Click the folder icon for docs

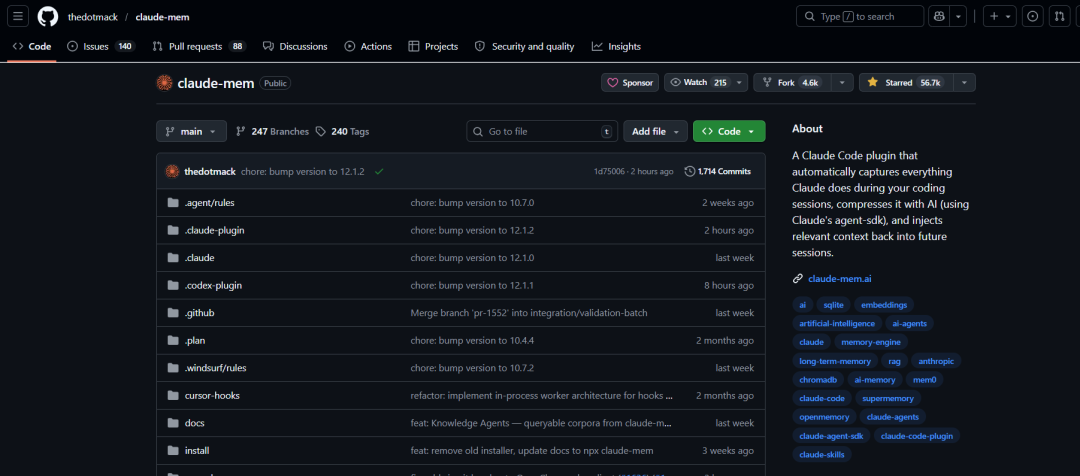(x=173, y=424)
